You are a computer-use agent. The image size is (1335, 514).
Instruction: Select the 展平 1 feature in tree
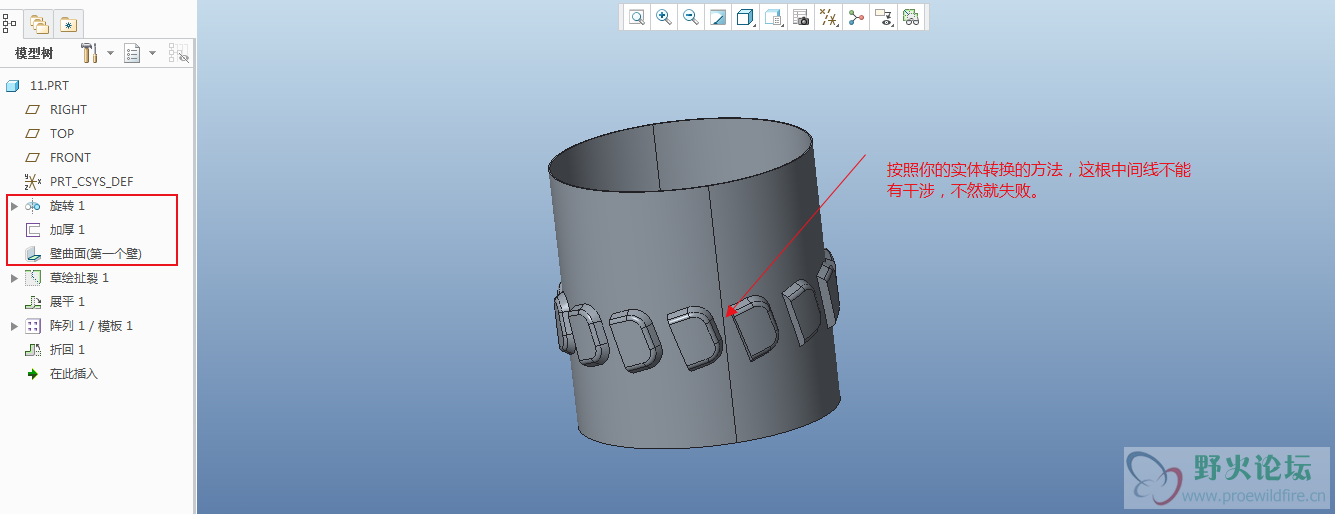click(x=67, y=302)
